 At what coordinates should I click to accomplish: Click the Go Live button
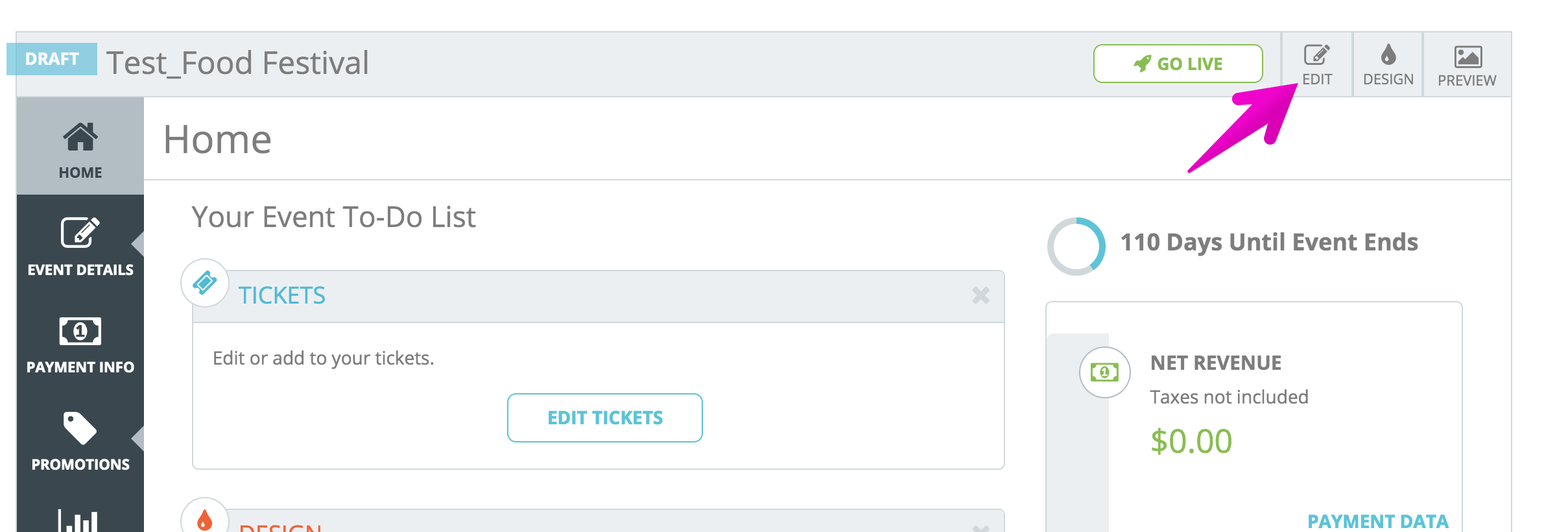(1178, 64)
